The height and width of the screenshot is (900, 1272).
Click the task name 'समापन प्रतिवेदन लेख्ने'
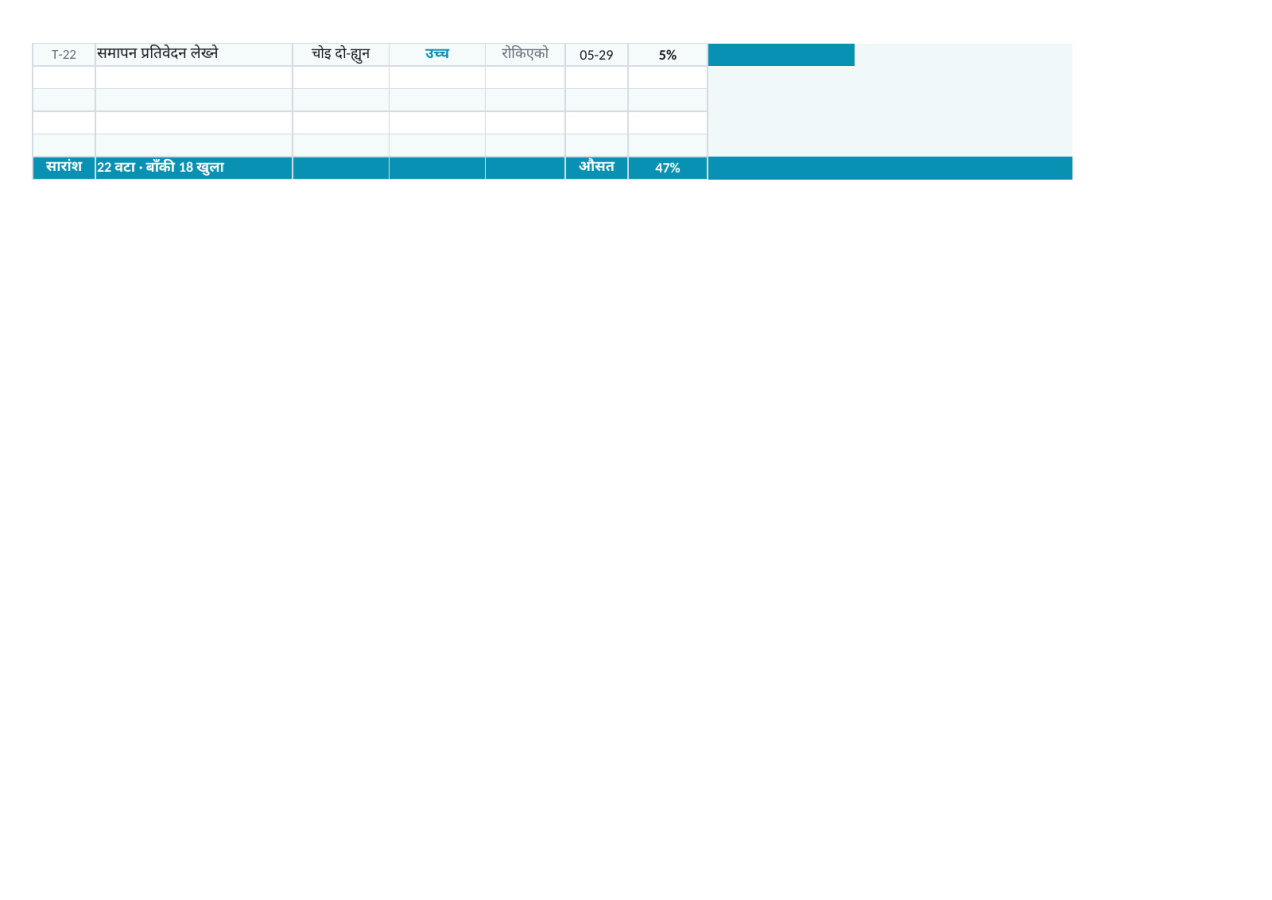tap(157, 54)
